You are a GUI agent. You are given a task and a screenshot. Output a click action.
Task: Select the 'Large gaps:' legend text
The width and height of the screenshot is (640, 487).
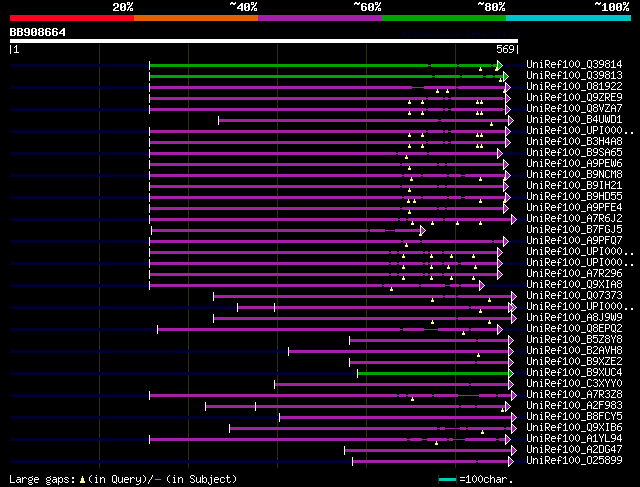click(42, 479)
